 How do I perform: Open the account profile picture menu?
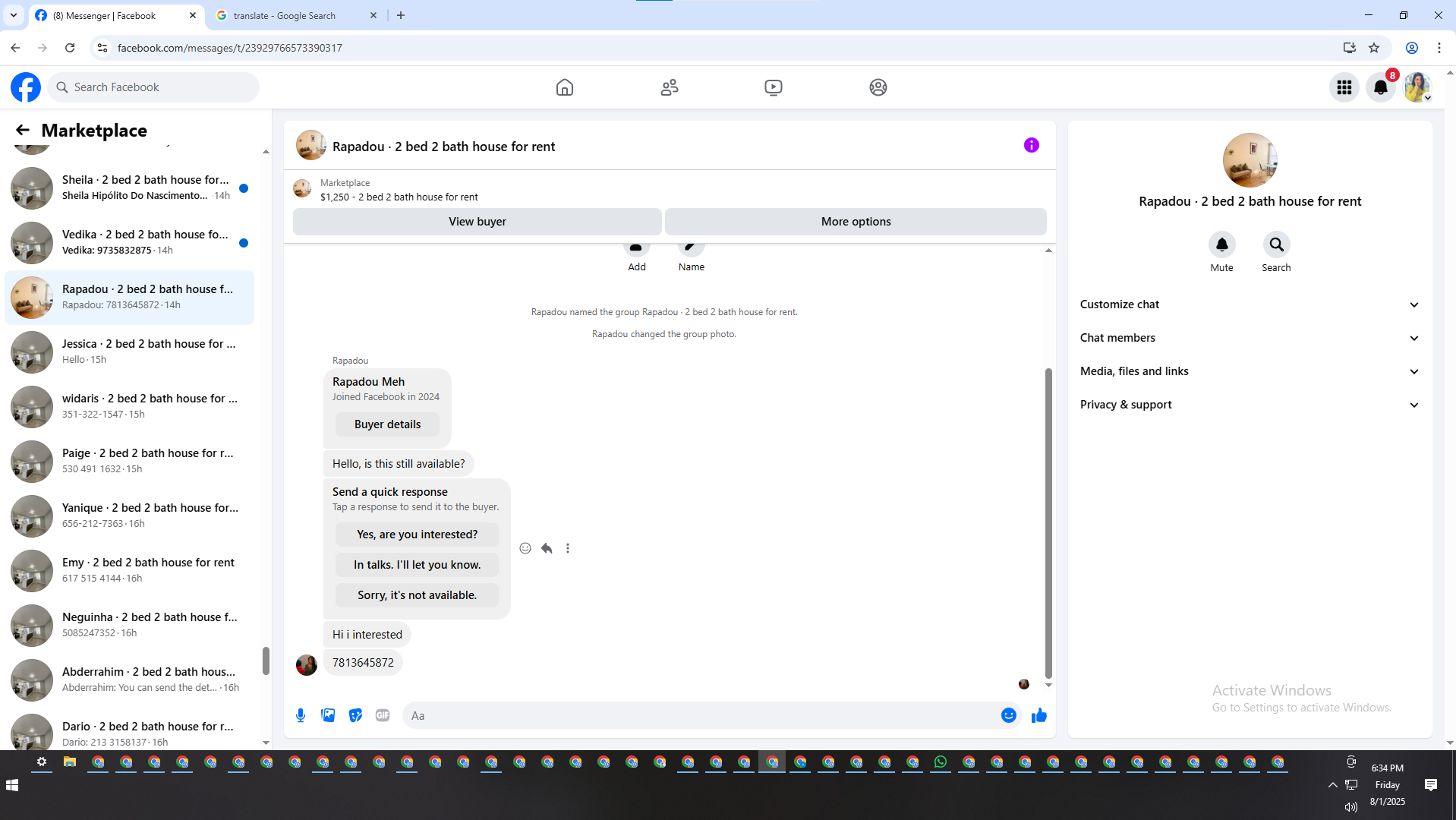[x=1417, y=87]
